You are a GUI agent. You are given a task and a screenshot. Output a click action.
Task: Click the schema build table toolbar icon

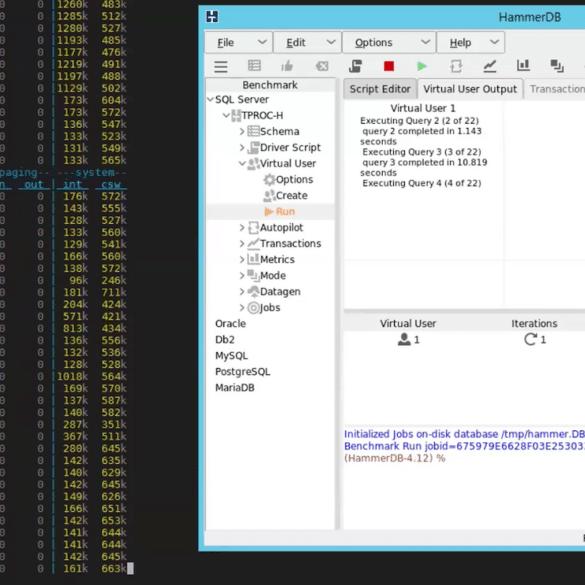(x=254, y=66)
